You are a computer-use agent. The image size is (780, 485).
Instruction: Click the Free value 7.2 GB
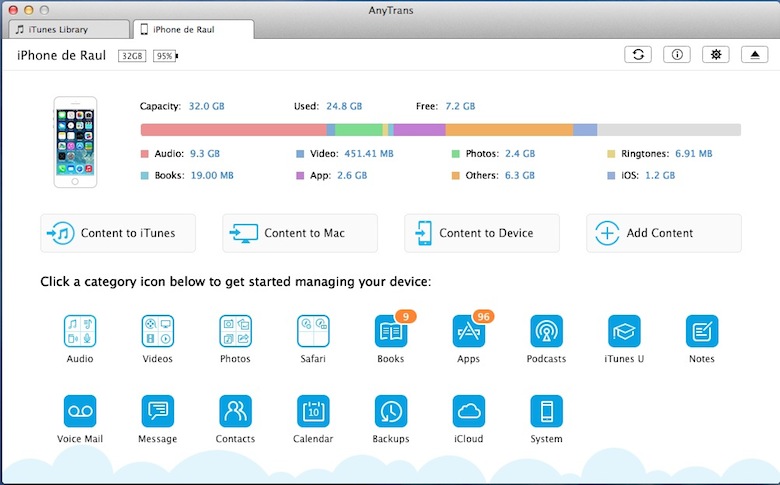coord(460,106)
